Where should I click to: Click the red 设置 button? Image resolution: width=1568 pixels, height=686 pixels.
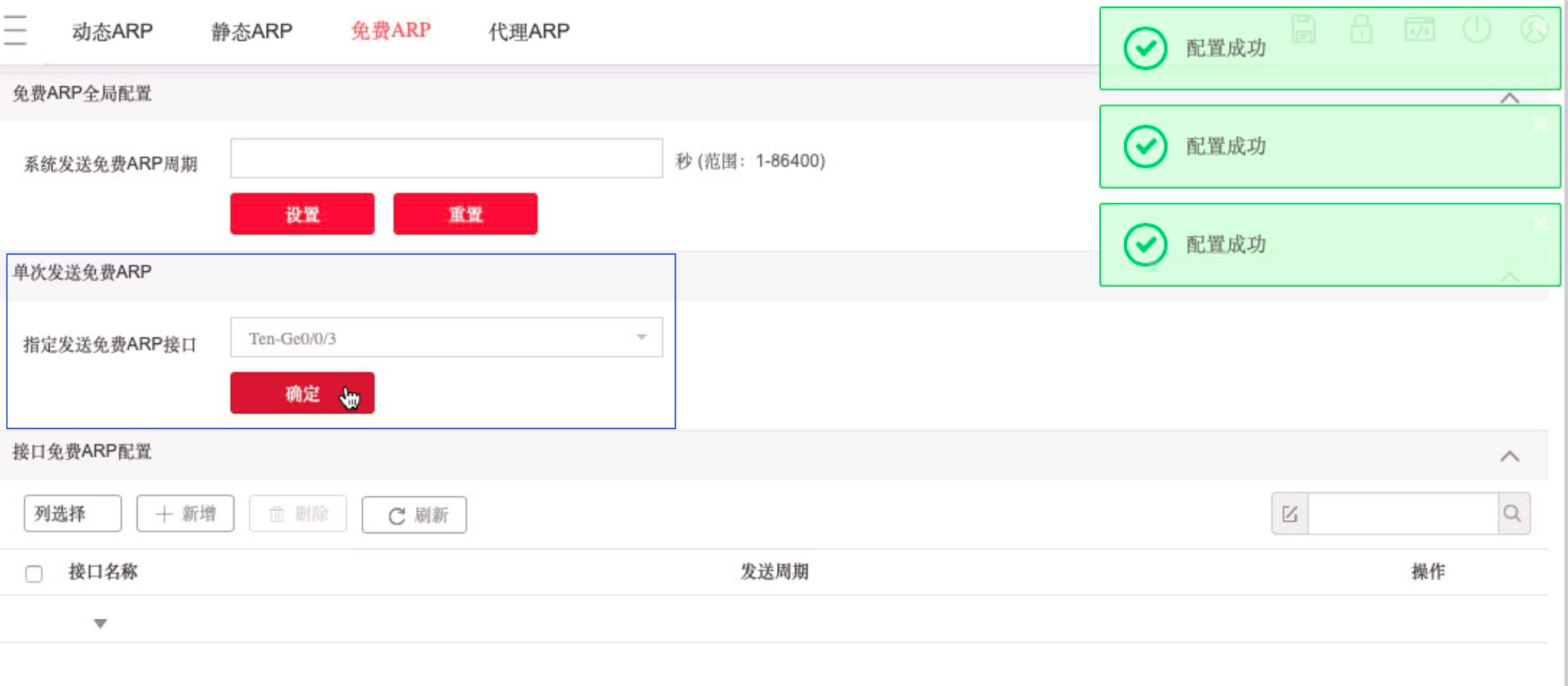[302, 214]
